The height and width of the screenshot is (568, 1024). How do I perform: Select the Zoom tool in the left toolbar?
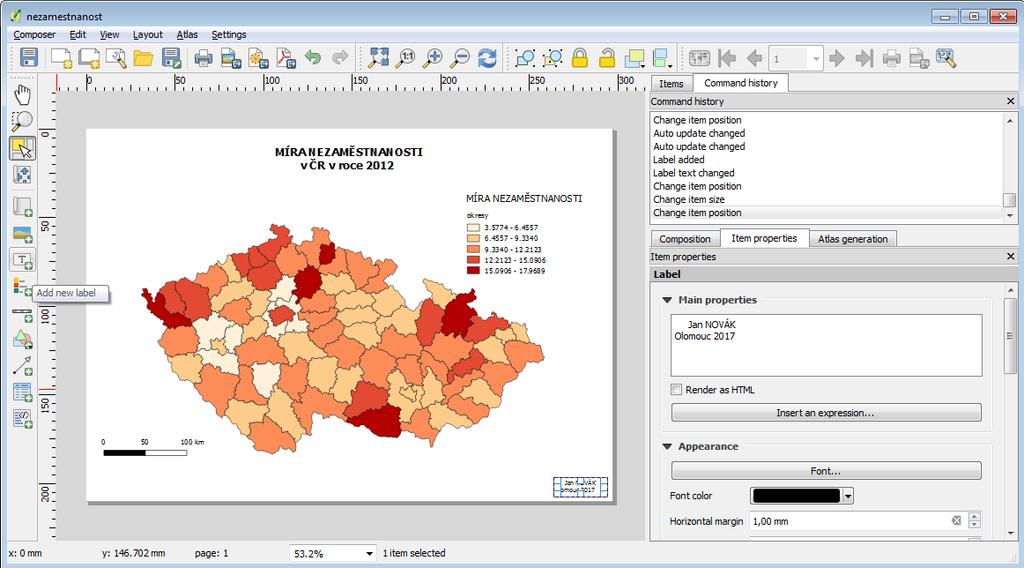click(23, 121)
